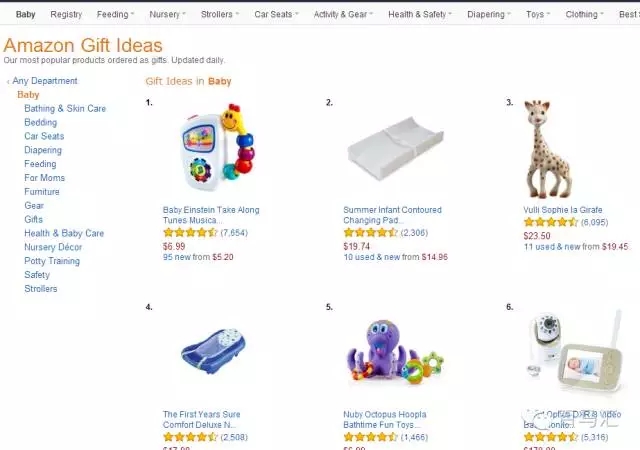
Task: Click the star rating for Baby Einstein toy
Action: pyautogui.click(x=190, y=232)
